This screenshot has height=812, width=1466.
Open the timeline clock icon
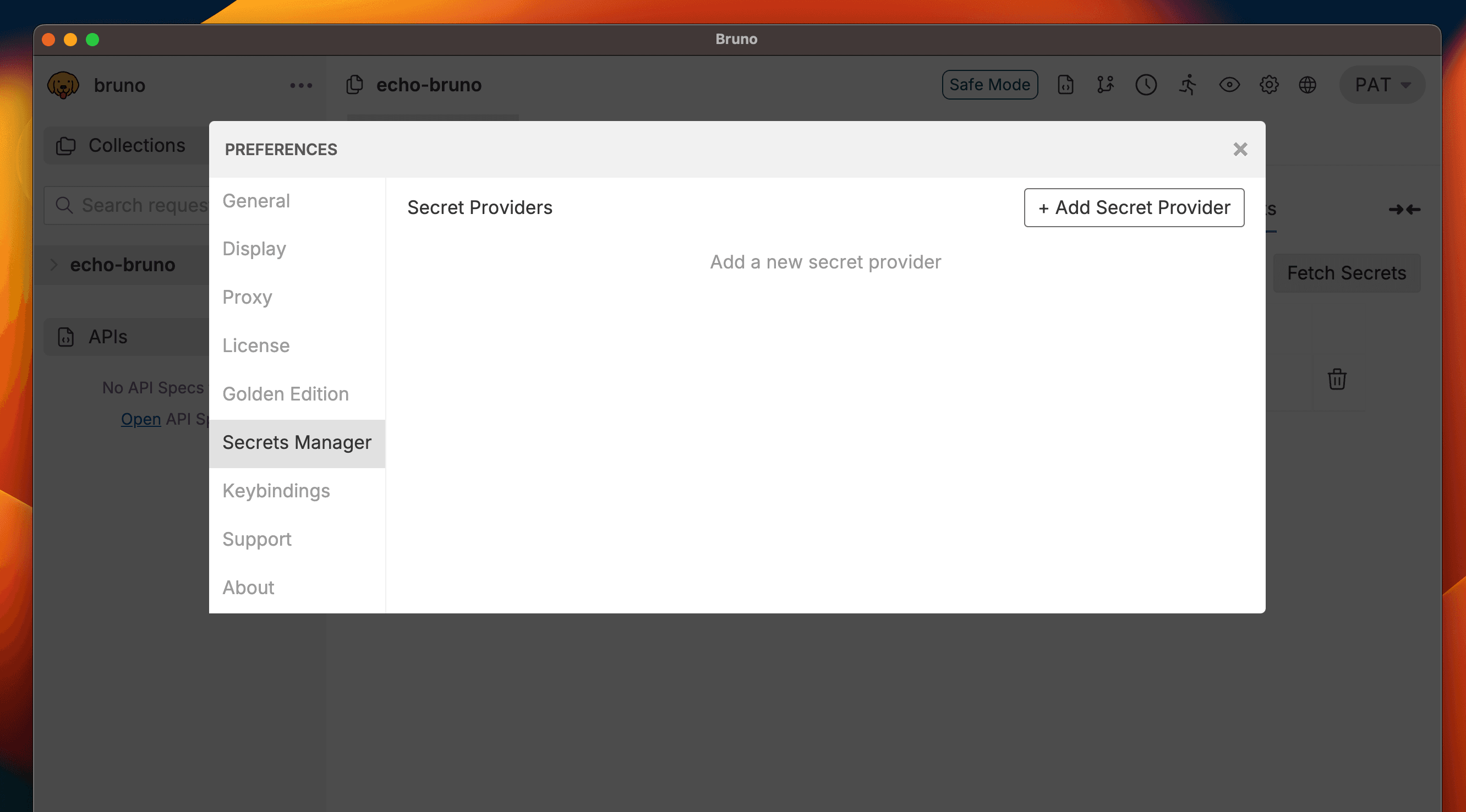[x=1146, y=85]
